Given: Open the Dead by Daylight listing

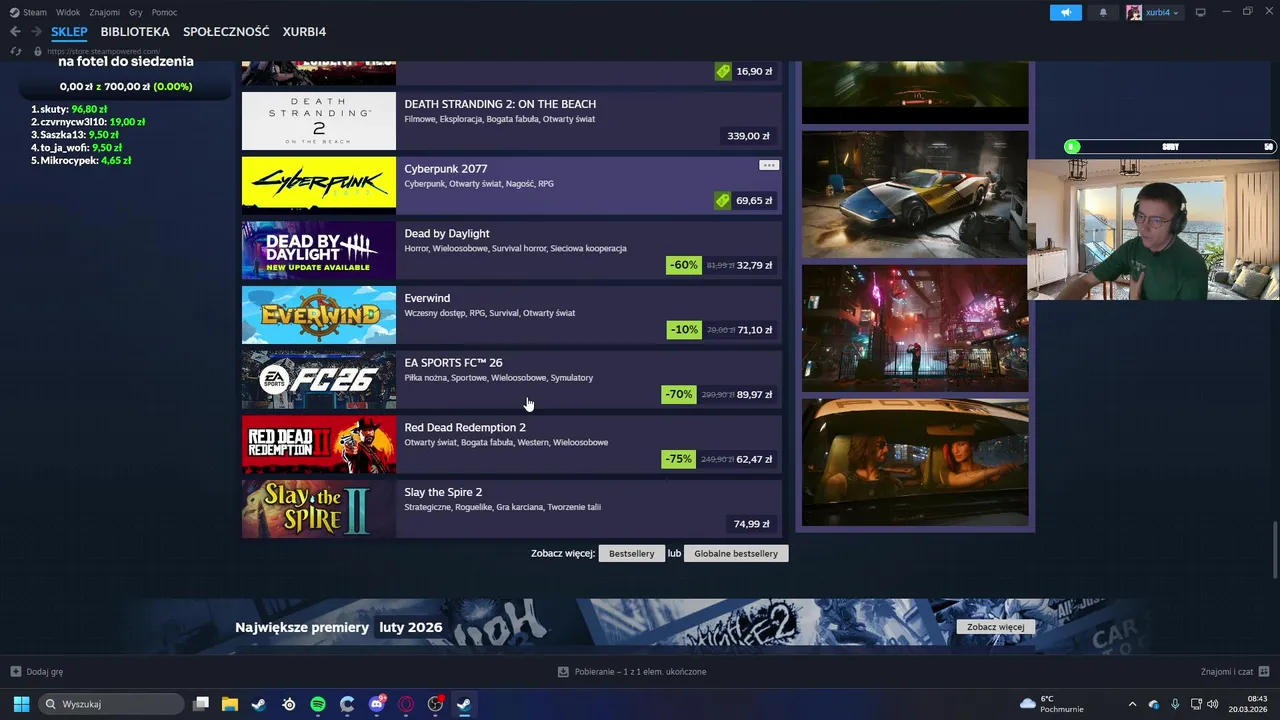Looking at the screenshot, I should (x=511, y=250).
